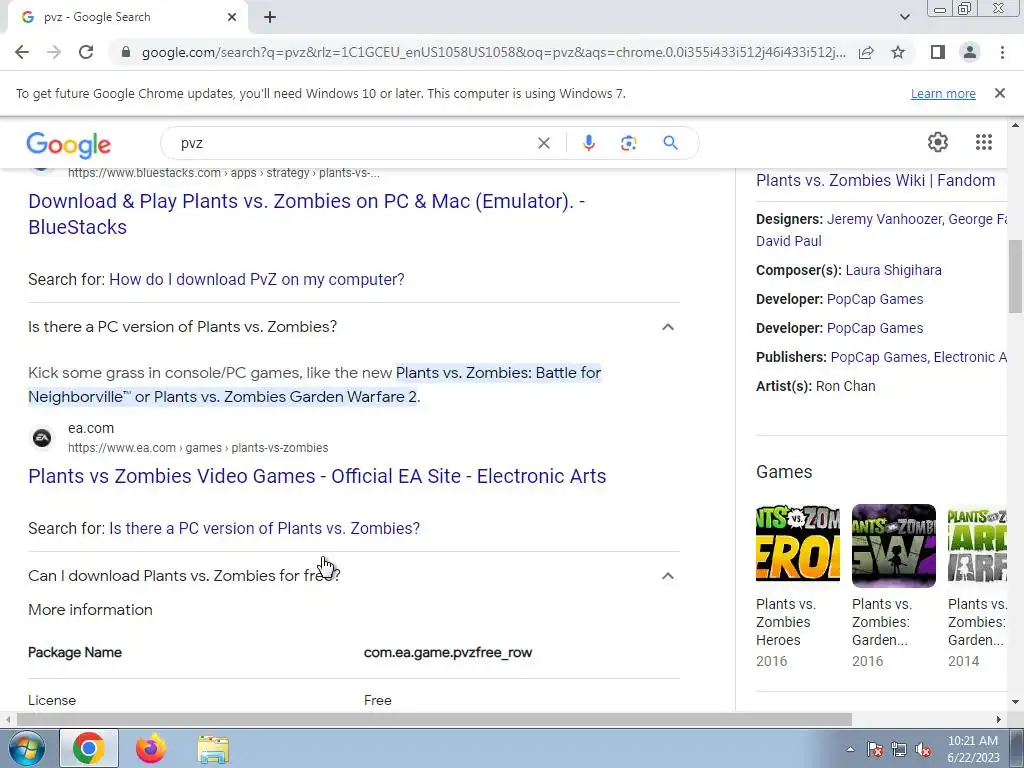
Task: Share this page from the address bar
Action: (x=866, y=52)
